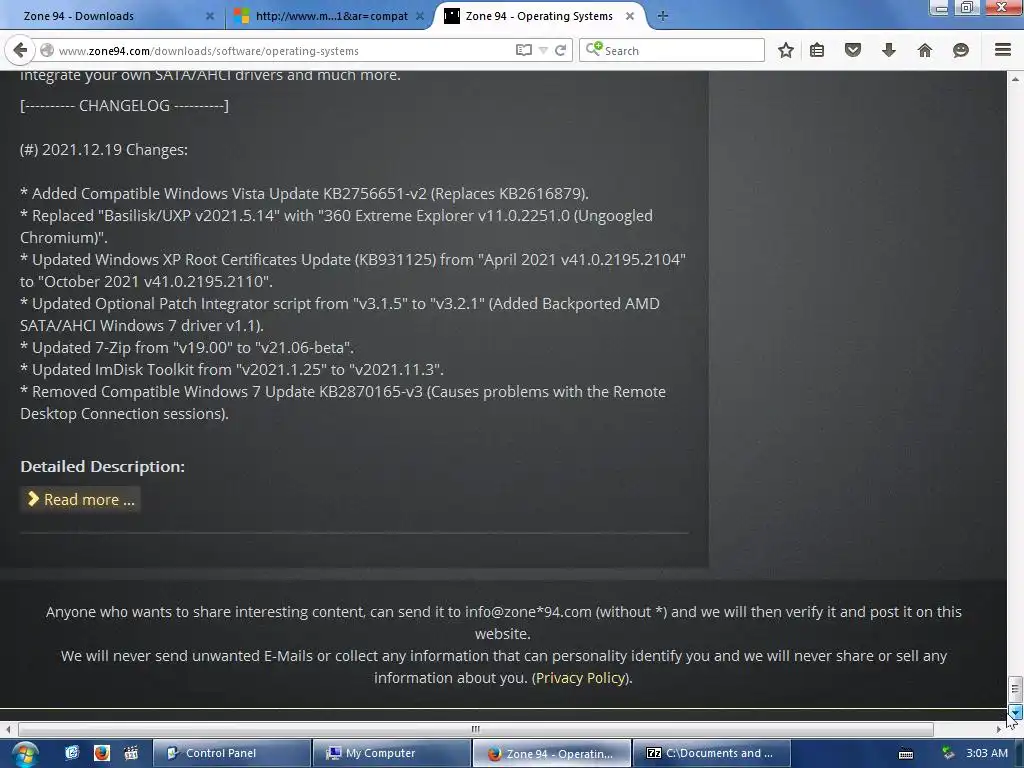Click the vertical scrollbar thumb
Screen dimensions: 1024x768
1015,688
